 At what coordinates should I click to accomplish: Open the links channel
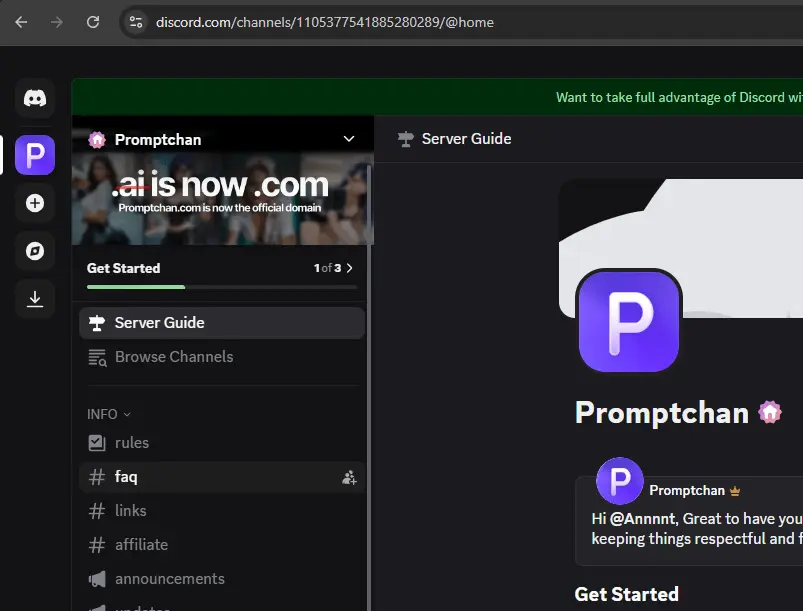(x=222, y=511)
